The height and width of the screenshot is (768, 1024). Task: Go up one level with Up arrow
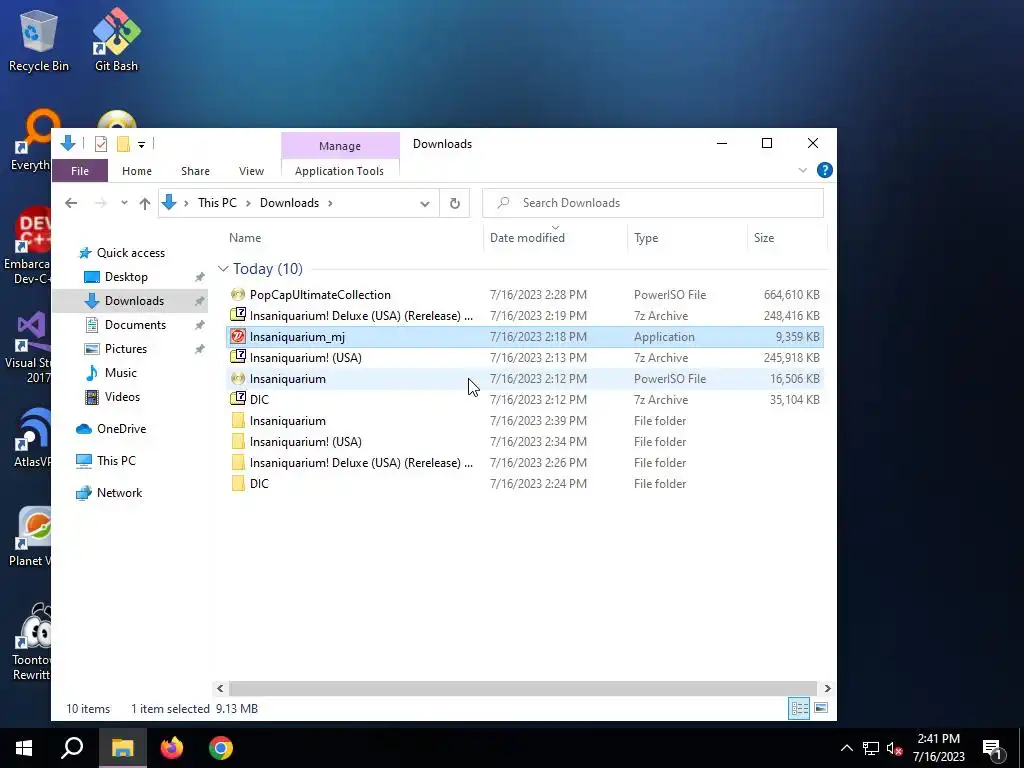(145, 203)
